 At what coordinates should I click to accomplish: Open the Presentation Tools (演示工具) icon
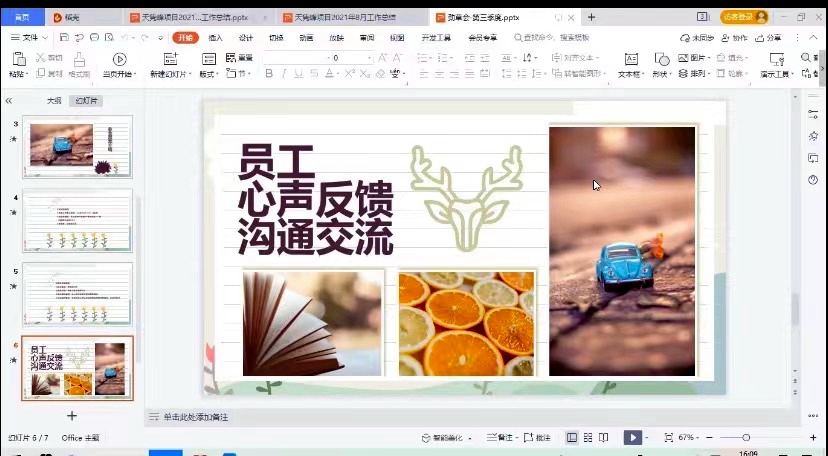775,60
